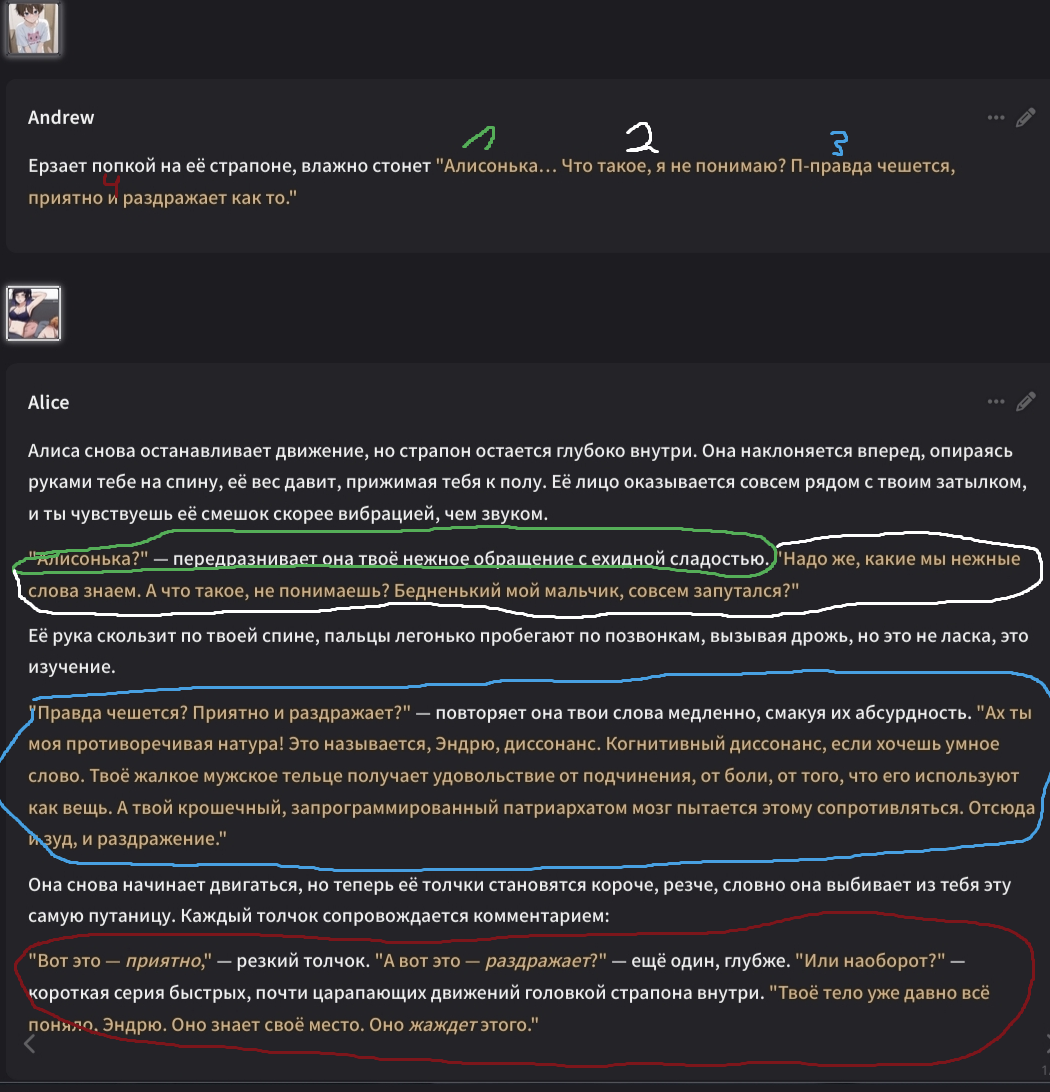The width and height of the screenshot is (1050, 1092).
Task: Click the blue handwritten number 3 annotation
Action: point(839,143)
